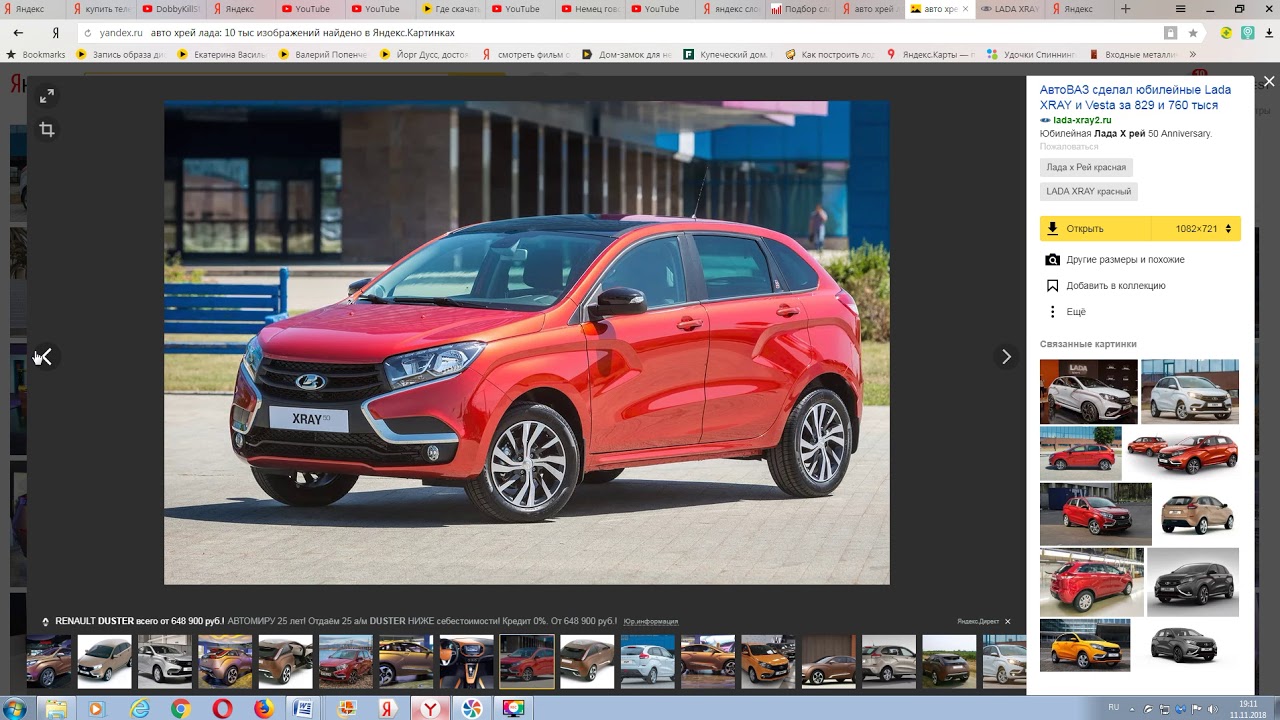Launch Firefox from the taskbar
This screenshot has height=720, width=1280.
pyautogui.click(x=263, y=709)
